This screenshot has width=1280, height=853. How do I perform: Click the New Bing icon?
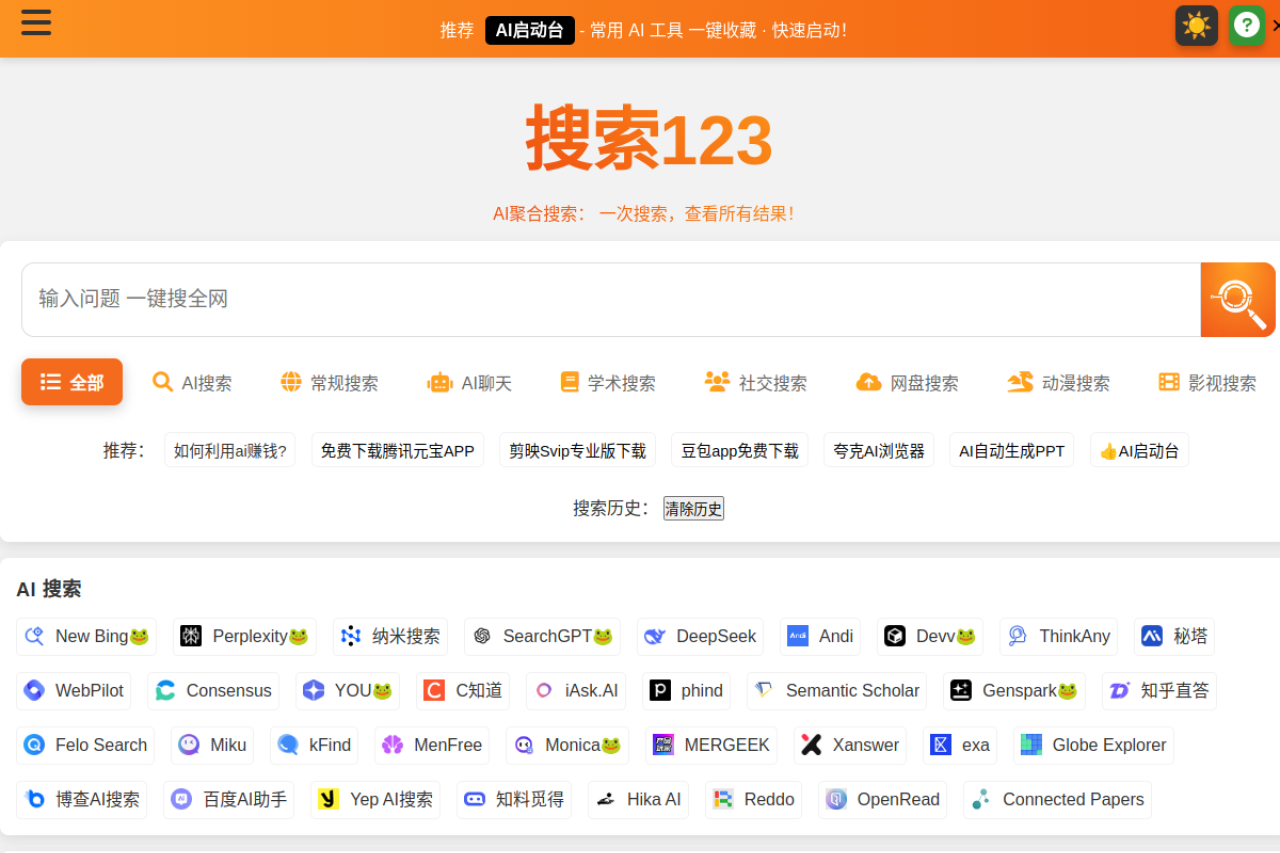pos(35,636)
